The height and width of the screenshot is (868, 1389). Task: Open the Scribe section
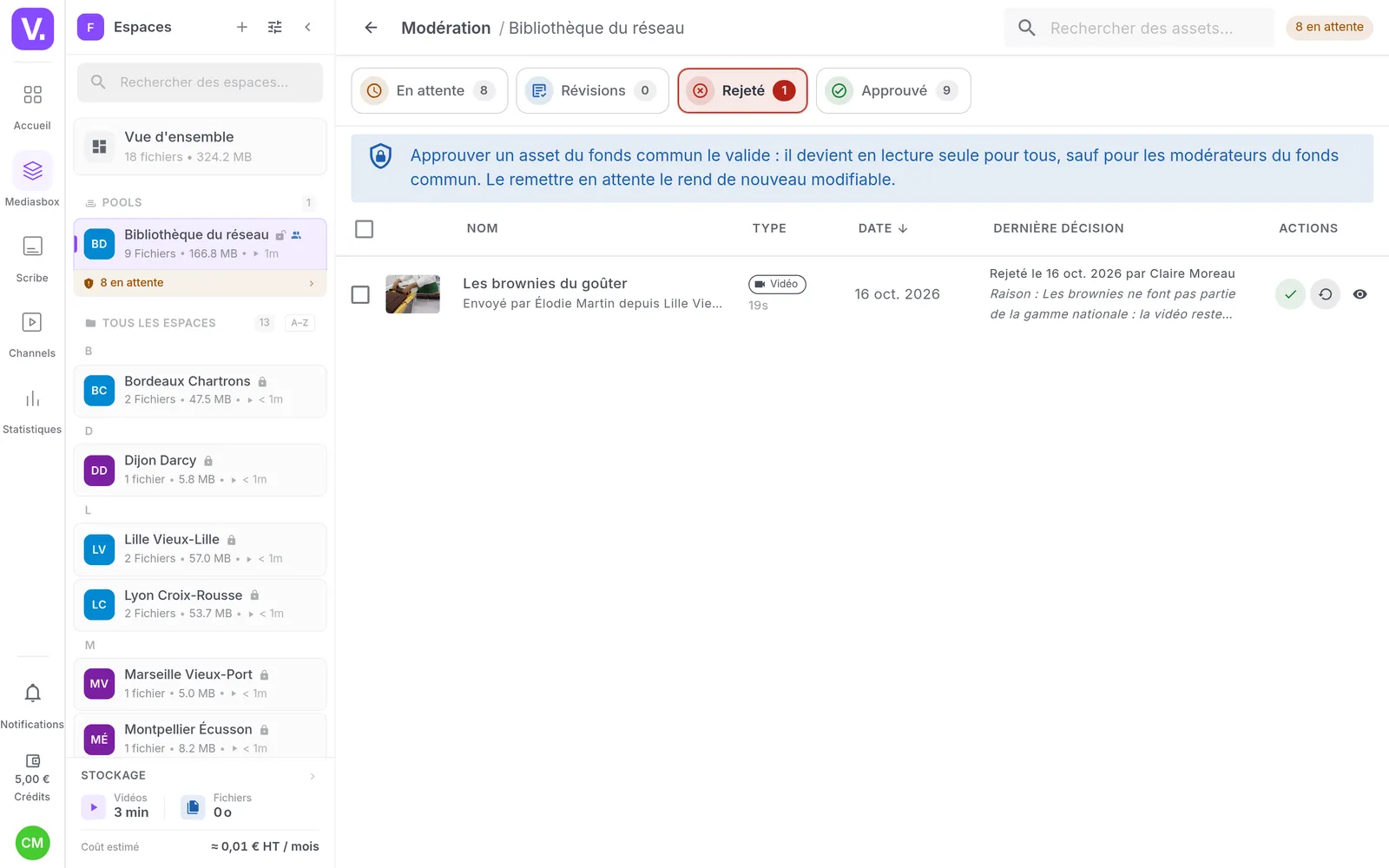32,258
